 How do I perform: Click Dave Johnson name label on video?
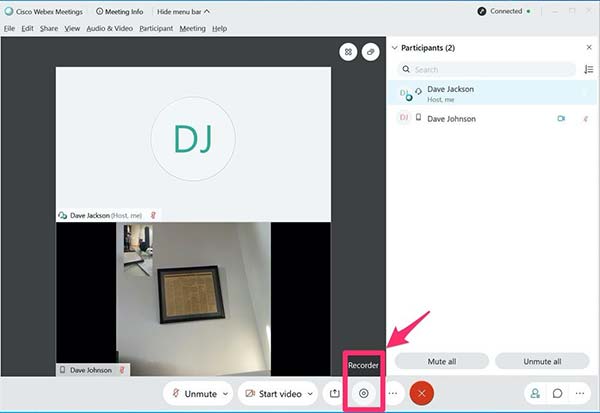tap(91, 370)
